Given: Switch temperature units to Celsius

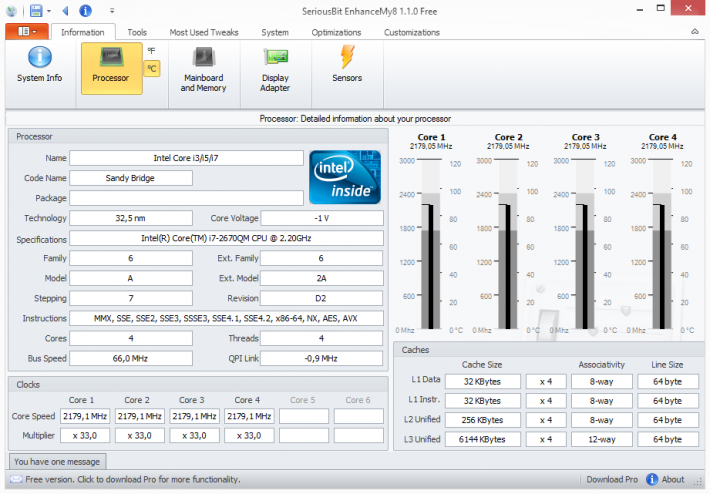Looking at the screenshot, I should [152, 68].
